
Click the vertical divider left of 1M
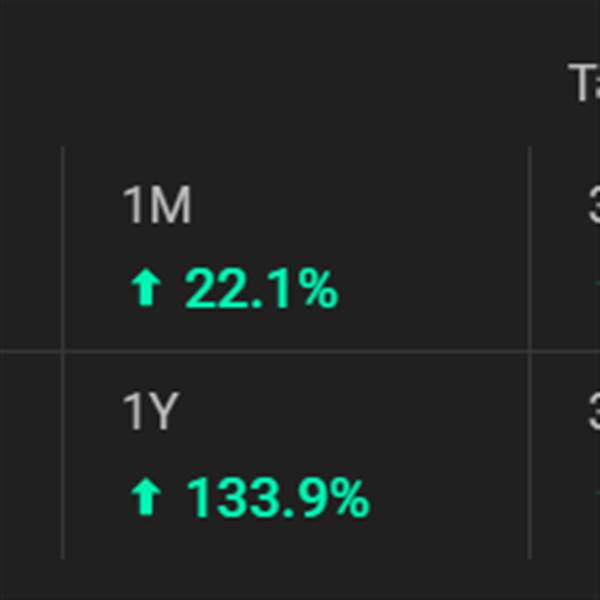click(x=63, y=250)
